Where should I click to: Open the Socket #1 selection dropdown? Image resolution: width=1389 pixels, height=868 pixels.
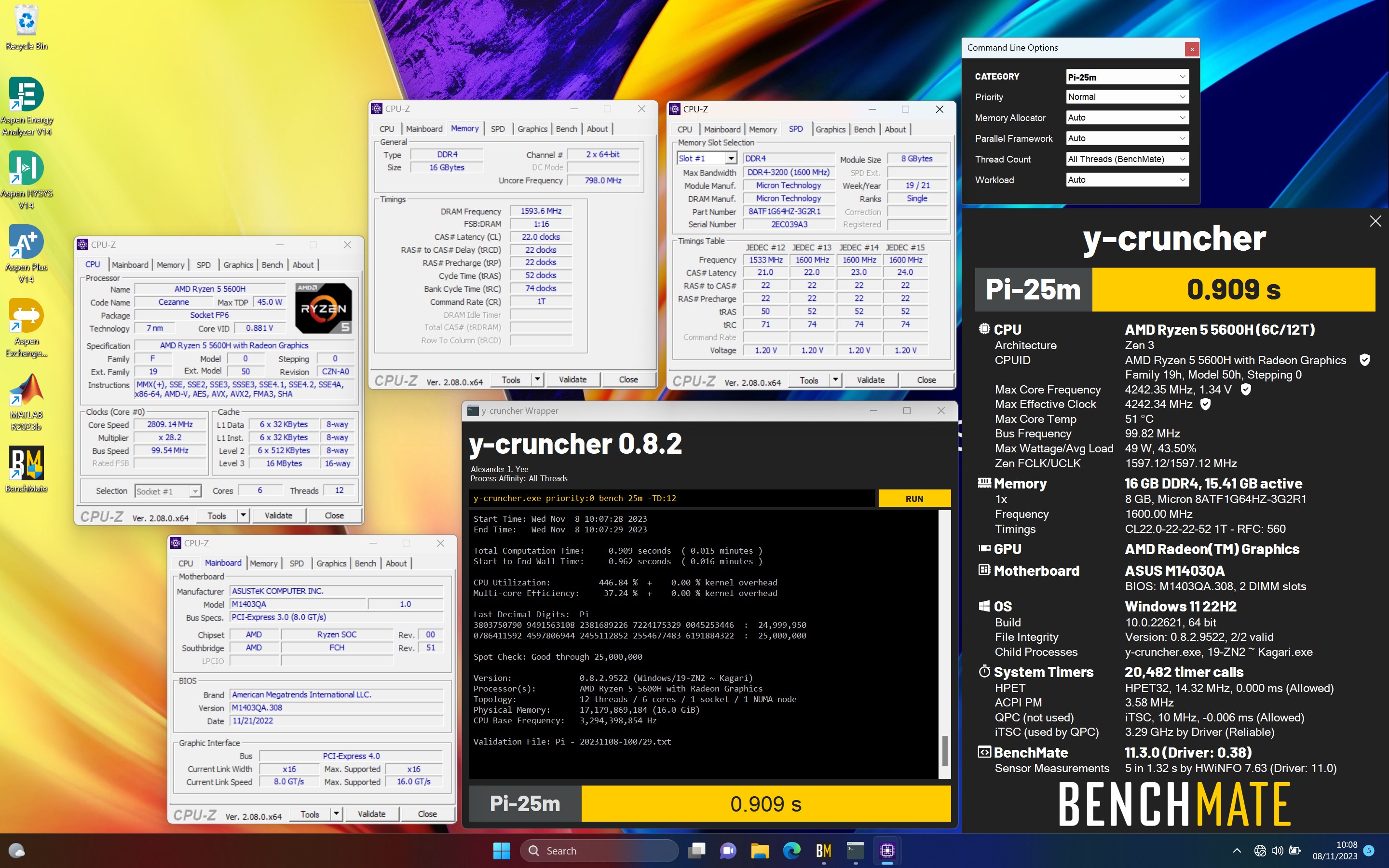click(x=168, y=491)
